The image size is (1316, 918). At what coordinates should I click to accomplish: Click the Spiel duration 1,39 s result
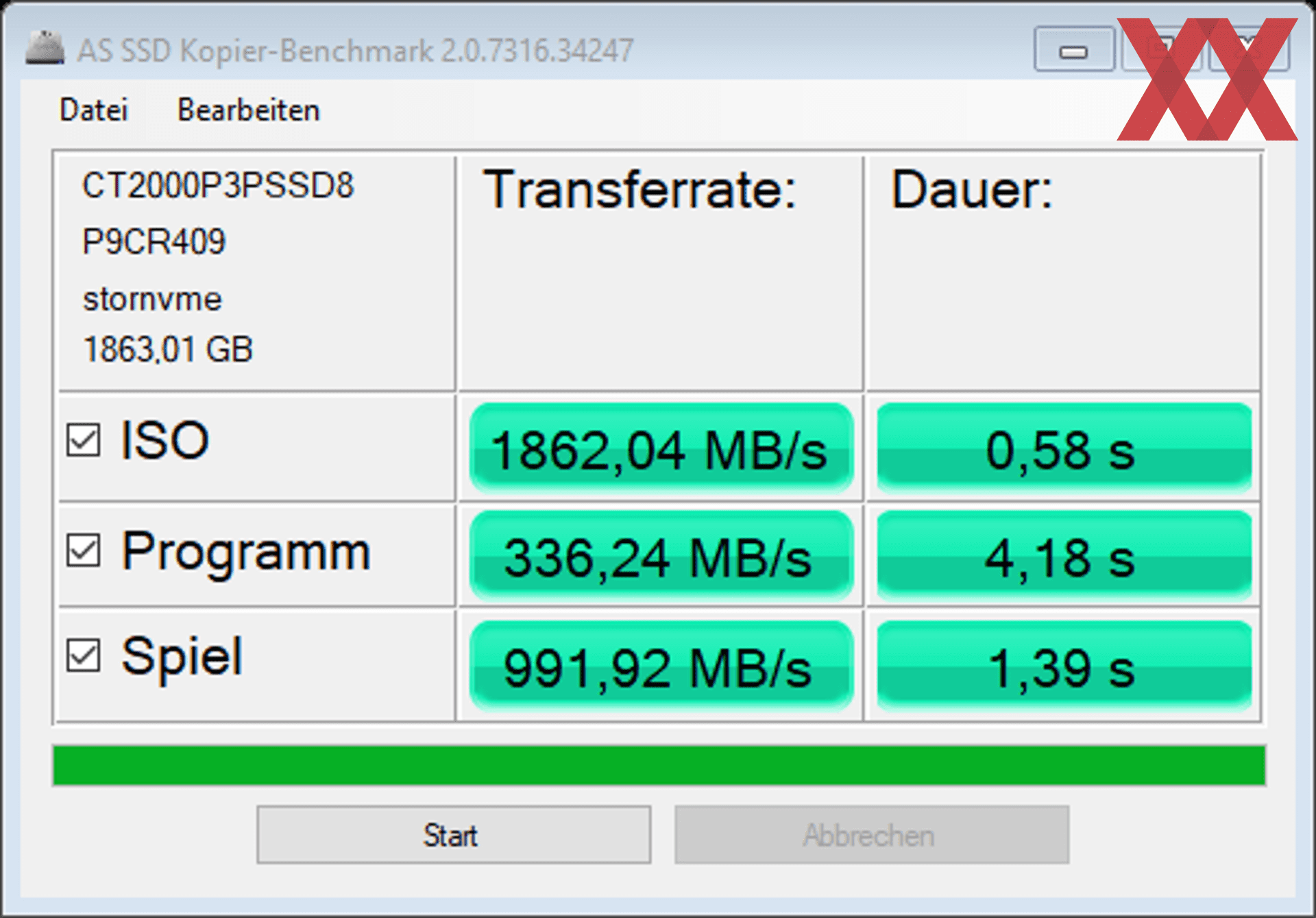point(1064,666)
